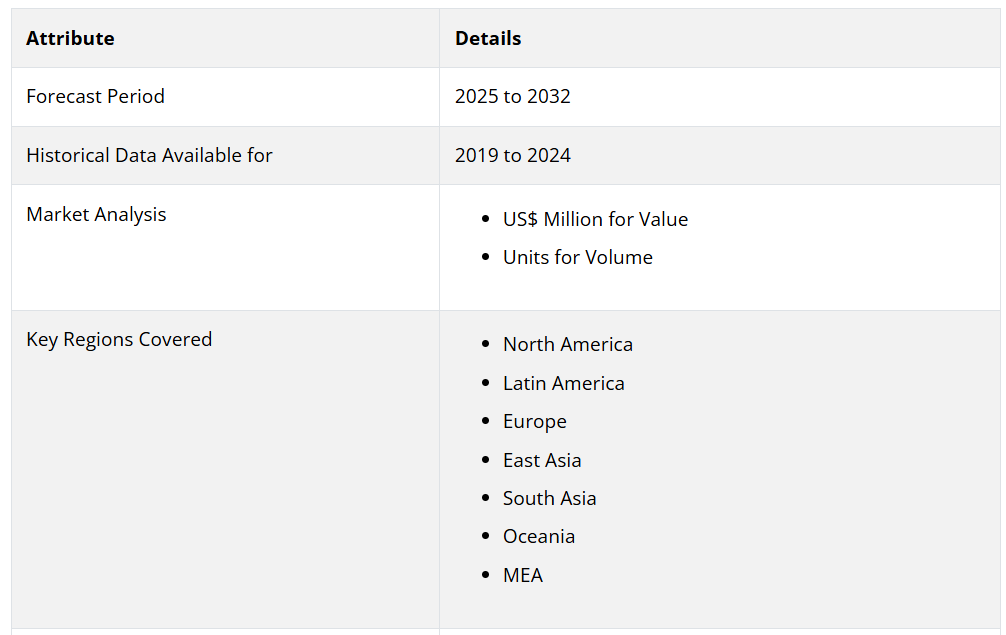Click Europe in the regions list

point(535,421)
